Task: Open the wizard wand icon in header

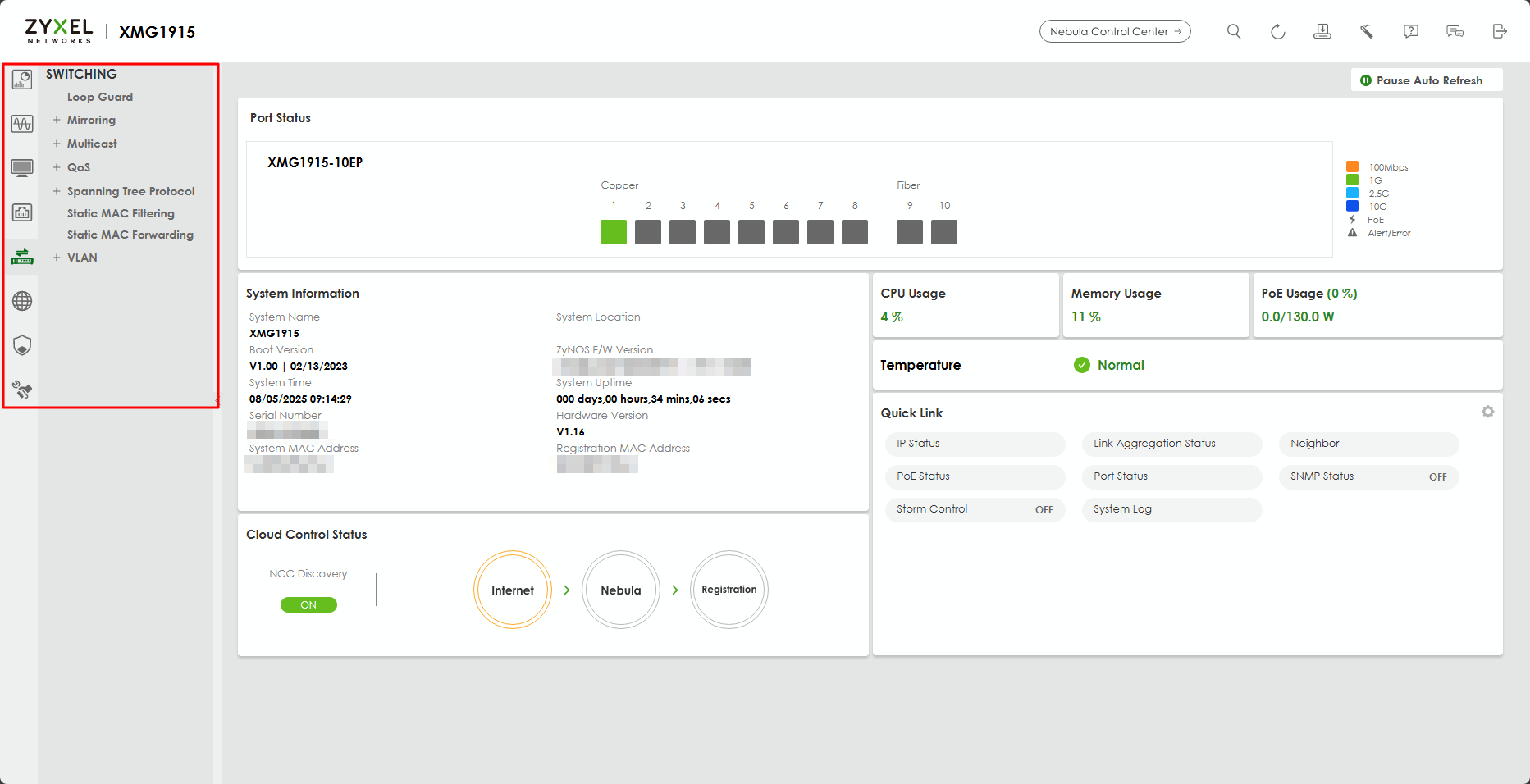Action: pos(1367,31)
